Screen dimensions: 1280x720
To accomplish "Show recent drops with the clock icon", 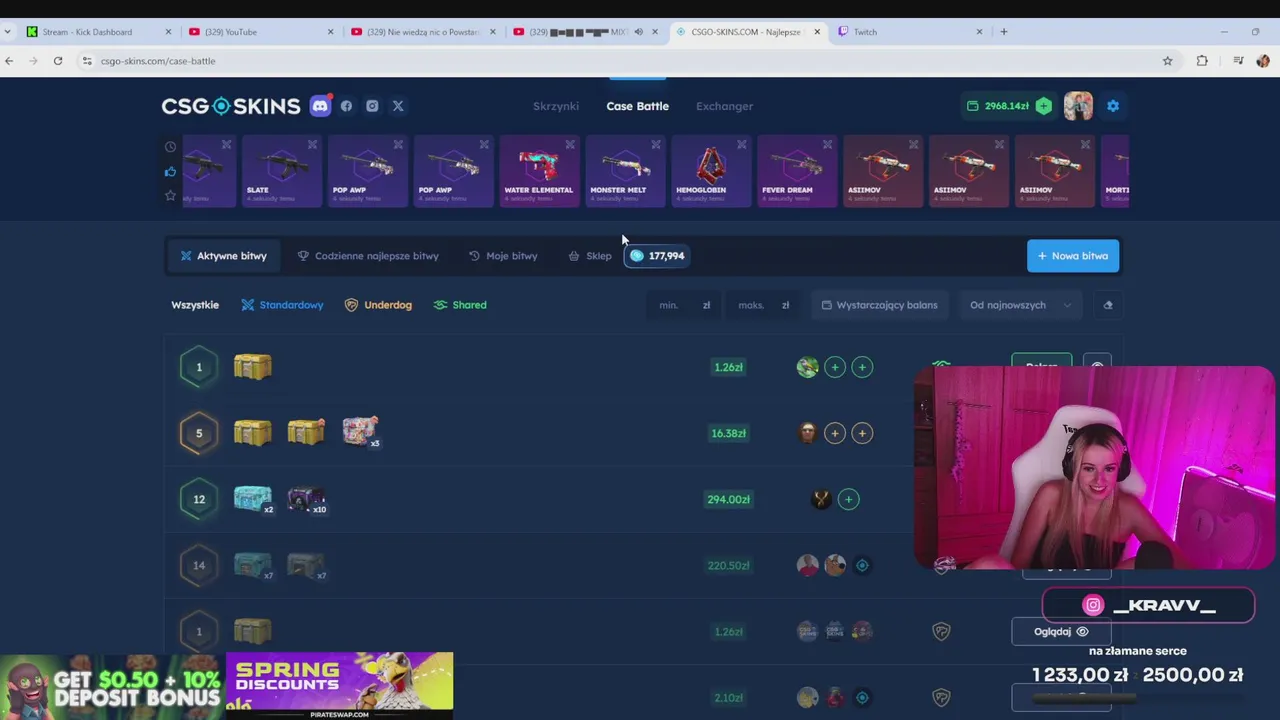I will [x=170, y=147].
